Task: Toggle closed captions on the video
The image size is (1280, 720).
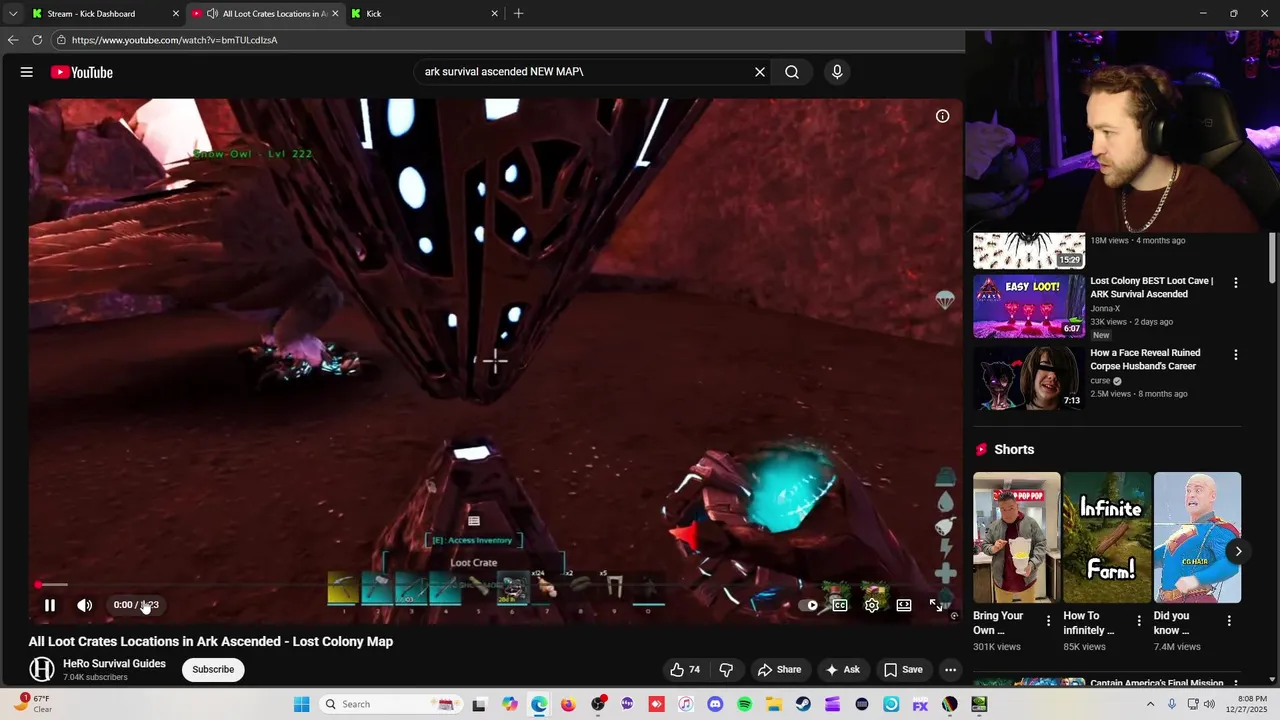Action: 840,605
